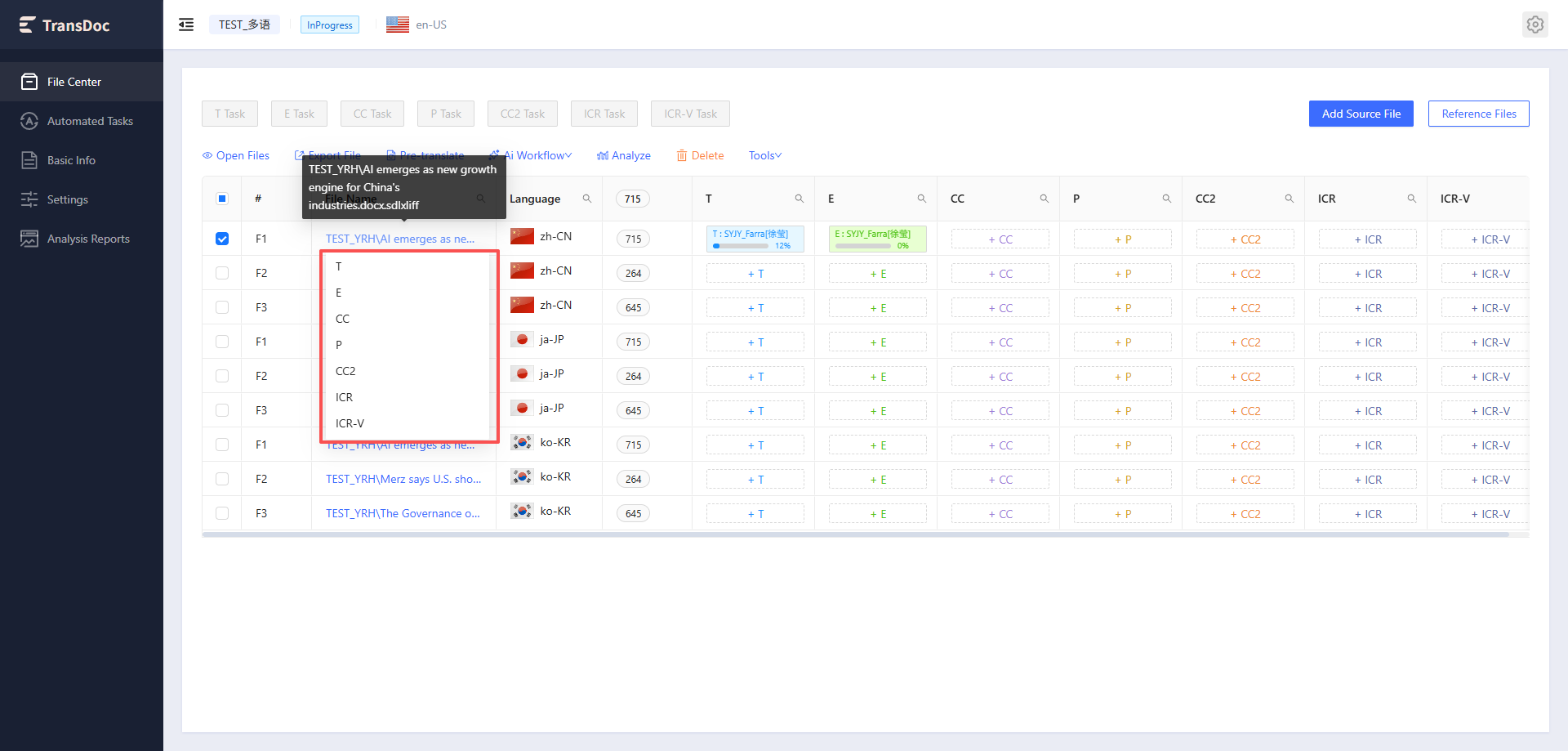Open TEST_YRH\The Governance file link
Image resolution: width=1568 pixels, height=751 pixels.
tap(403, 513)
